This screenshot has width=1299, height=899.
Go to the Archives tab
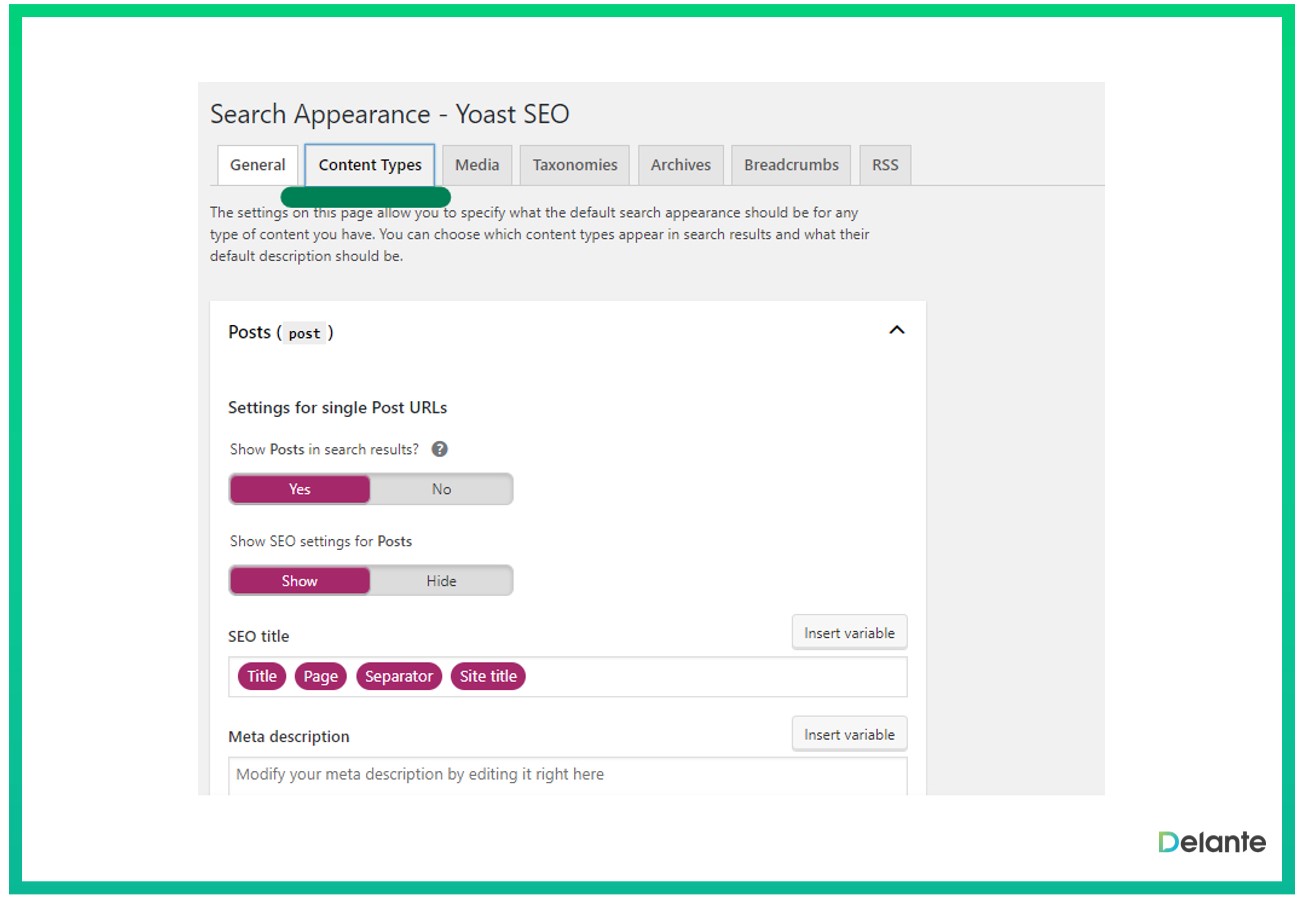[680, 164]
